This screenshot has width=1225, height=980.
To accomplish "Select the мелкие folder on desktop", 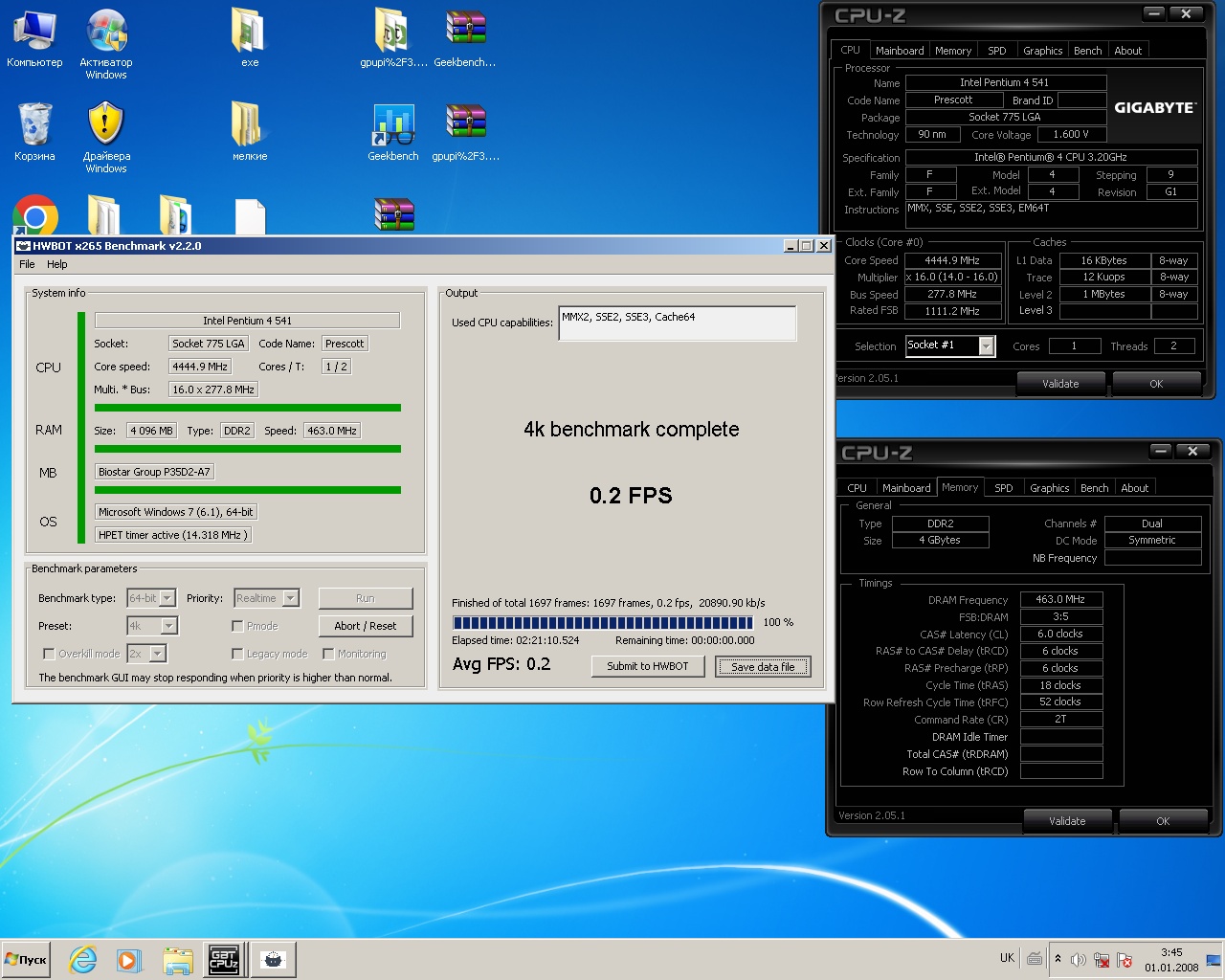I will click(x=249, y=132).
